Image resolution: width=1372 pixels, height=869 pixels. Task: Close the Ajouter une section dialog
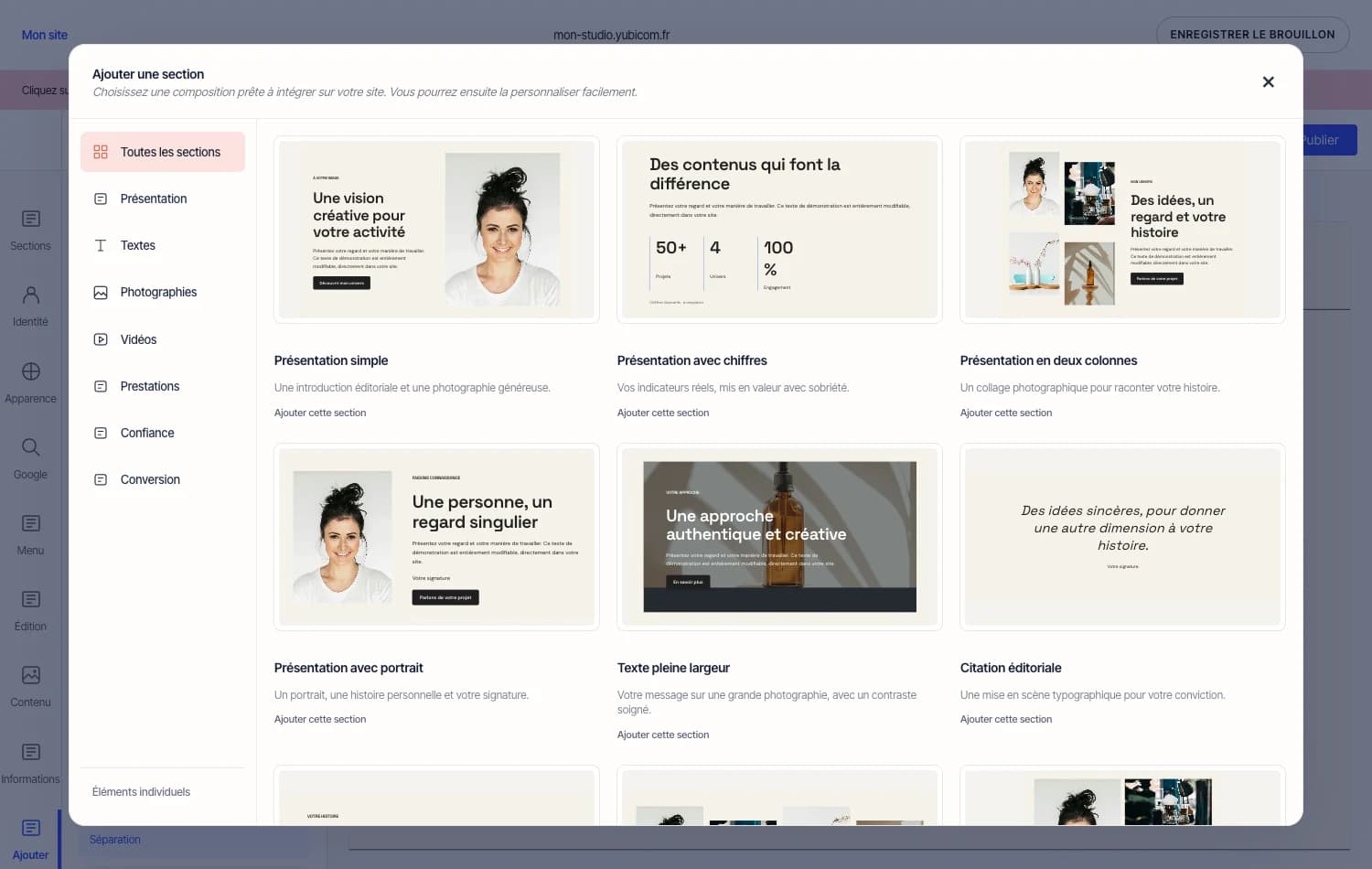[1268, 82]
